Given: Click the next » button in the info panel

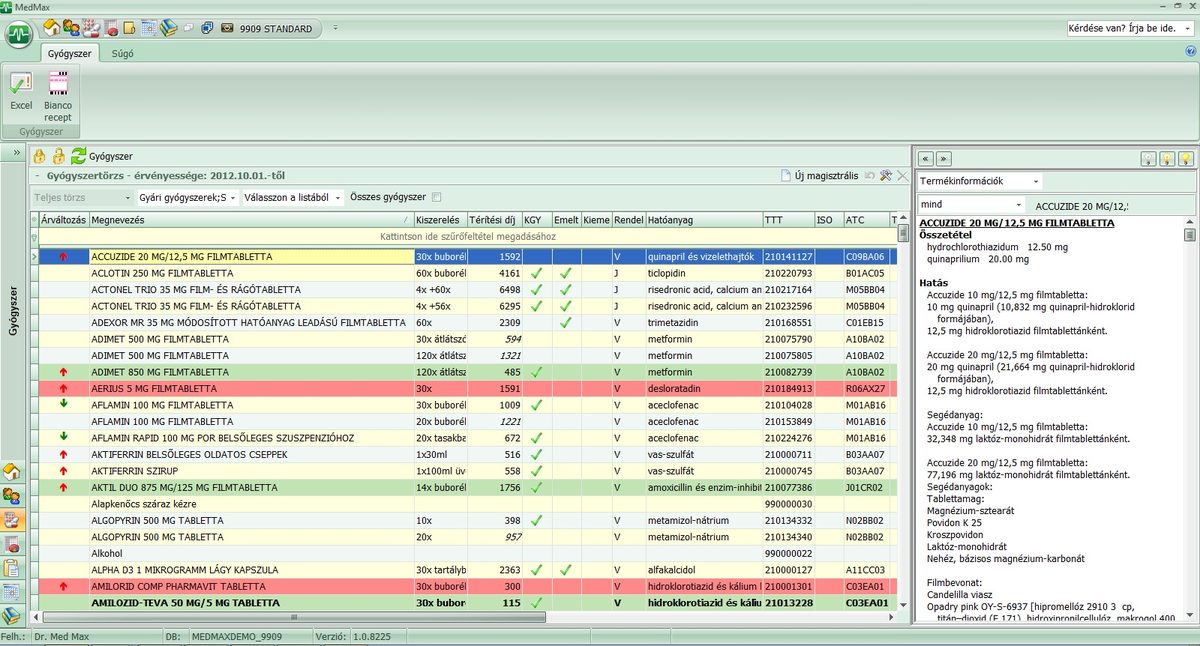Looking at the screenshot, I should pyautogui.click(x=943, y=158).
